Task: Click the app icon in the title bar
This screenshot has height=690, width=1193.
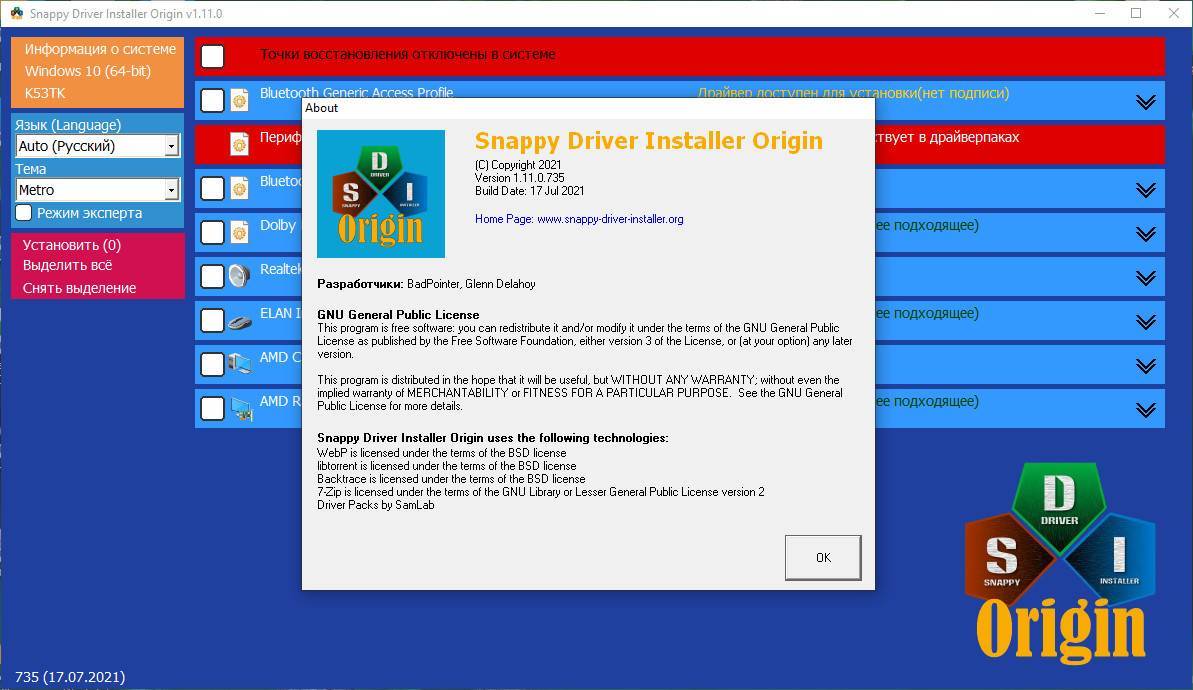Action: pyautogui.click(x=16, y=14)
